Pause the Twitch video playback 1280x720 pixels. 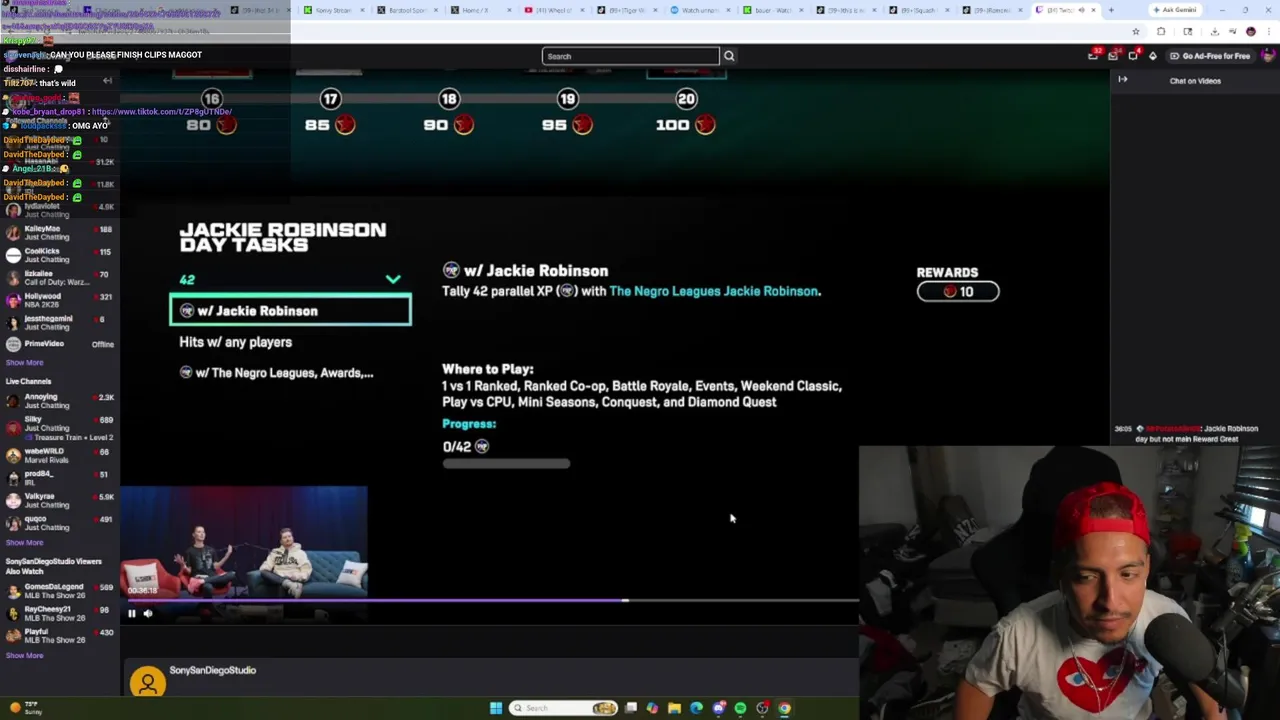coord(131,613)
